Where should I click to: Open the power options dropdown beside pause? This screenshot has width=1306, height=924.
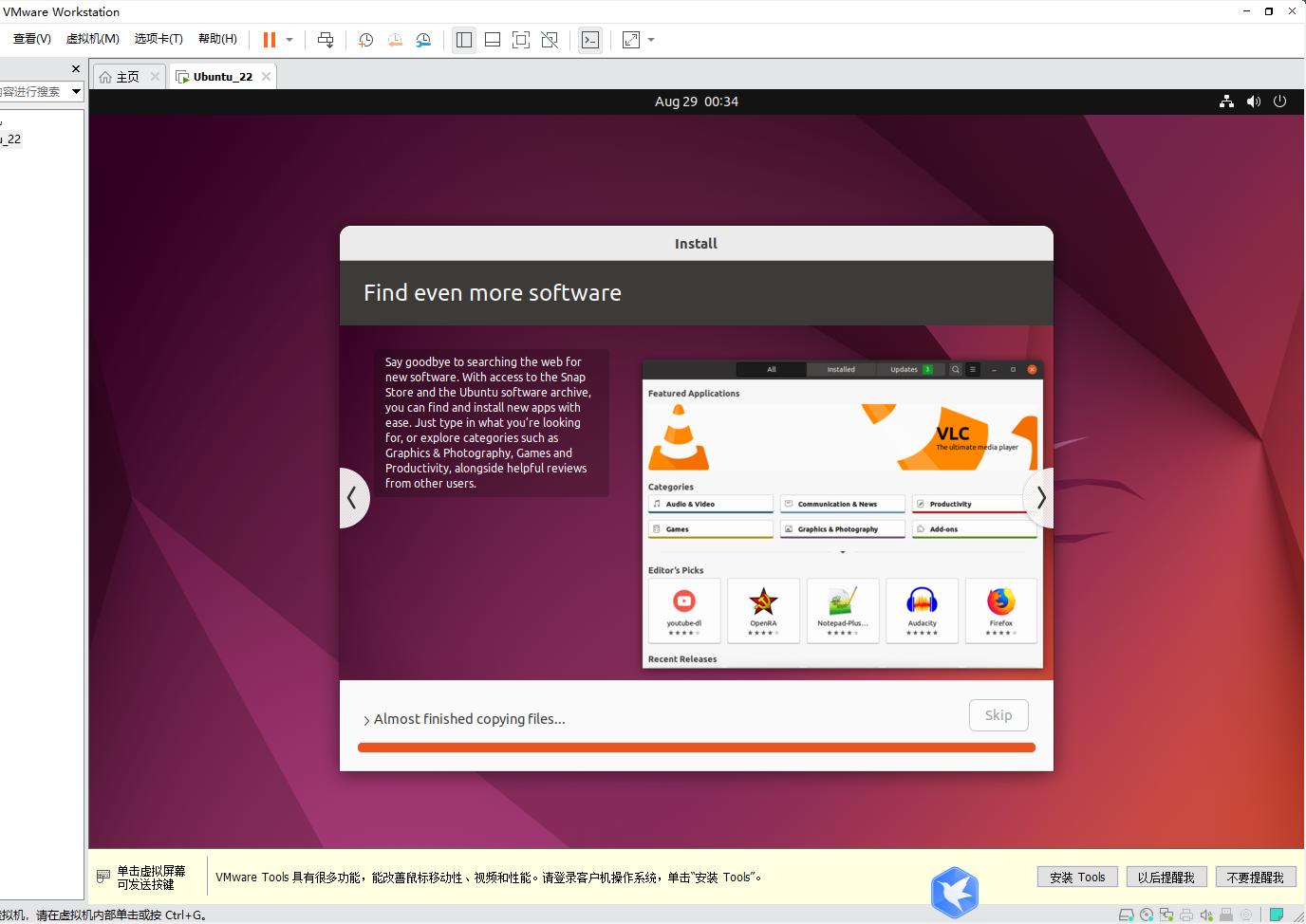click(289, 40)
